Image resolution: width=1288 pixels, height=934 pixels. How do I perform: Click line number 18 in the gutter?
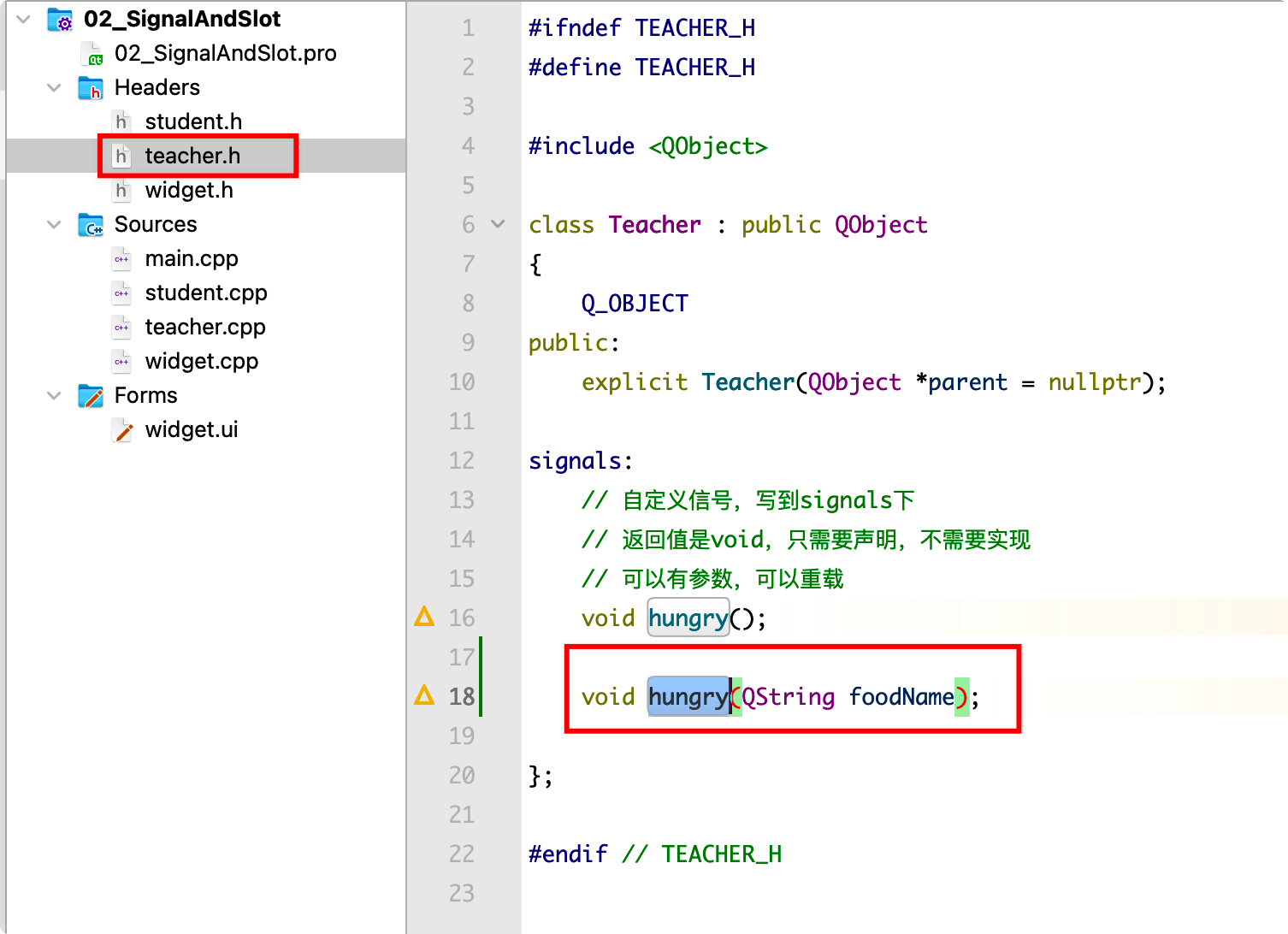point(462,696)
